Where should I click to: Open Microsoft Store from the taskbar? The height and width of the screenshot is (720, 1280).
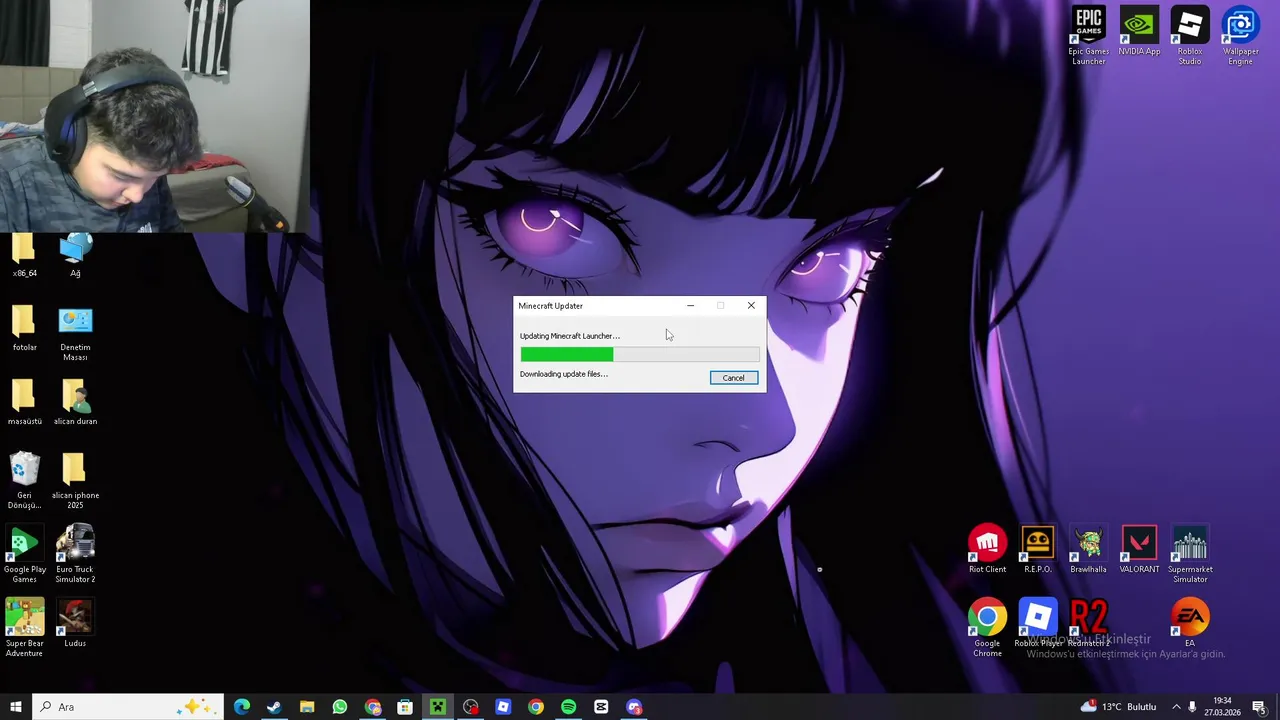coord(405,707)
